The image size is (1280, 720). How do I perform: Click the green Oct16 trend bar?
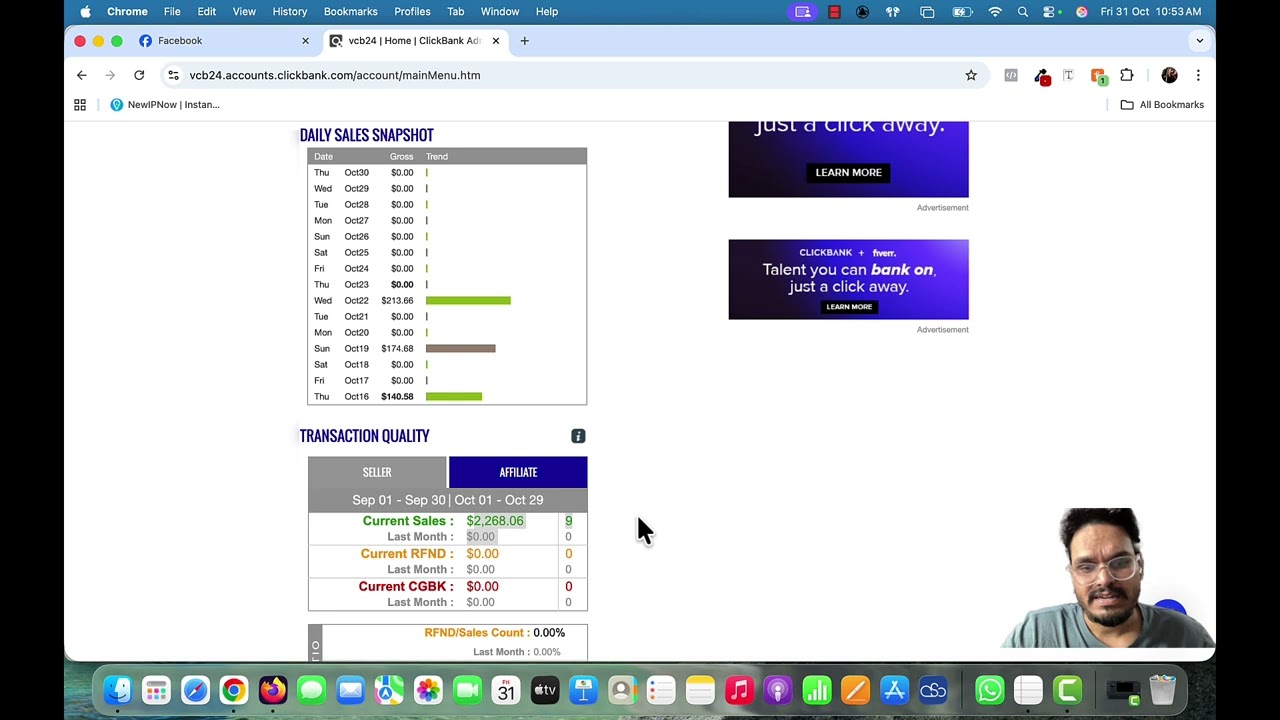pyautogui.click(x=454, y=396)
